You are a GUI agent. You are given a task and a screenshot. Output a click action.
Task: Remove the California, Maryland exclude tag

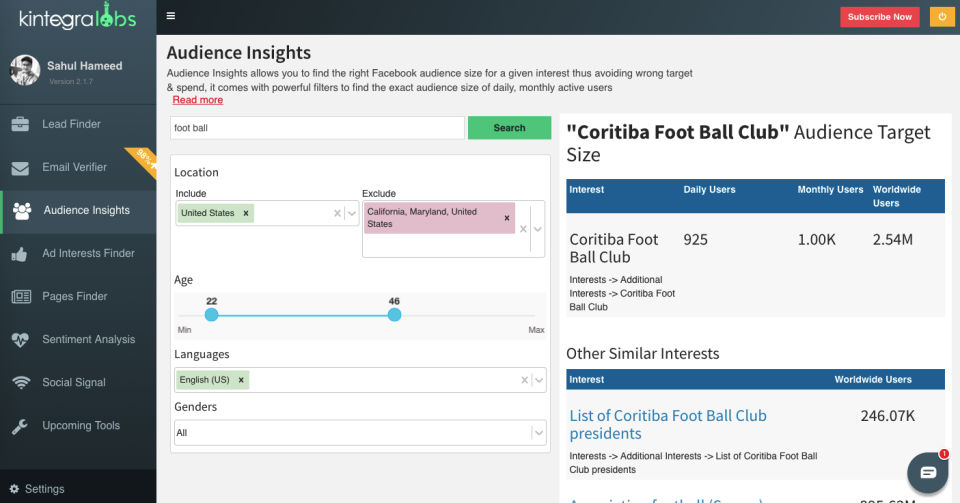click(x=506, y=218)
